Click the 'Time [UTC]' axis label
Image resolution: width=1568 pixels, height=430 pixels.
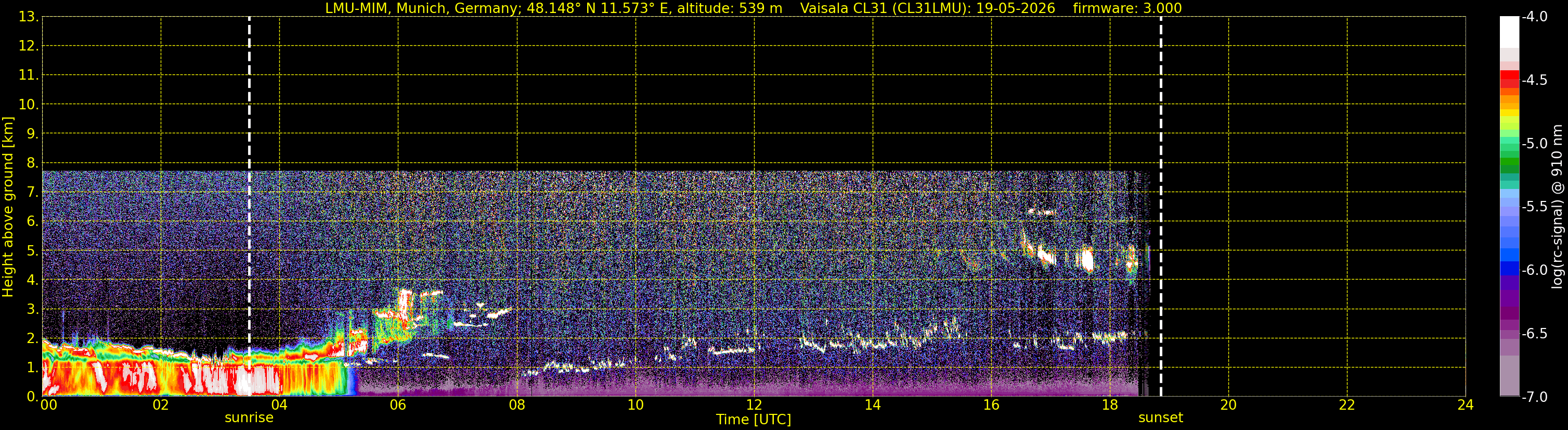pyautogui.click(x=754, y=420)
